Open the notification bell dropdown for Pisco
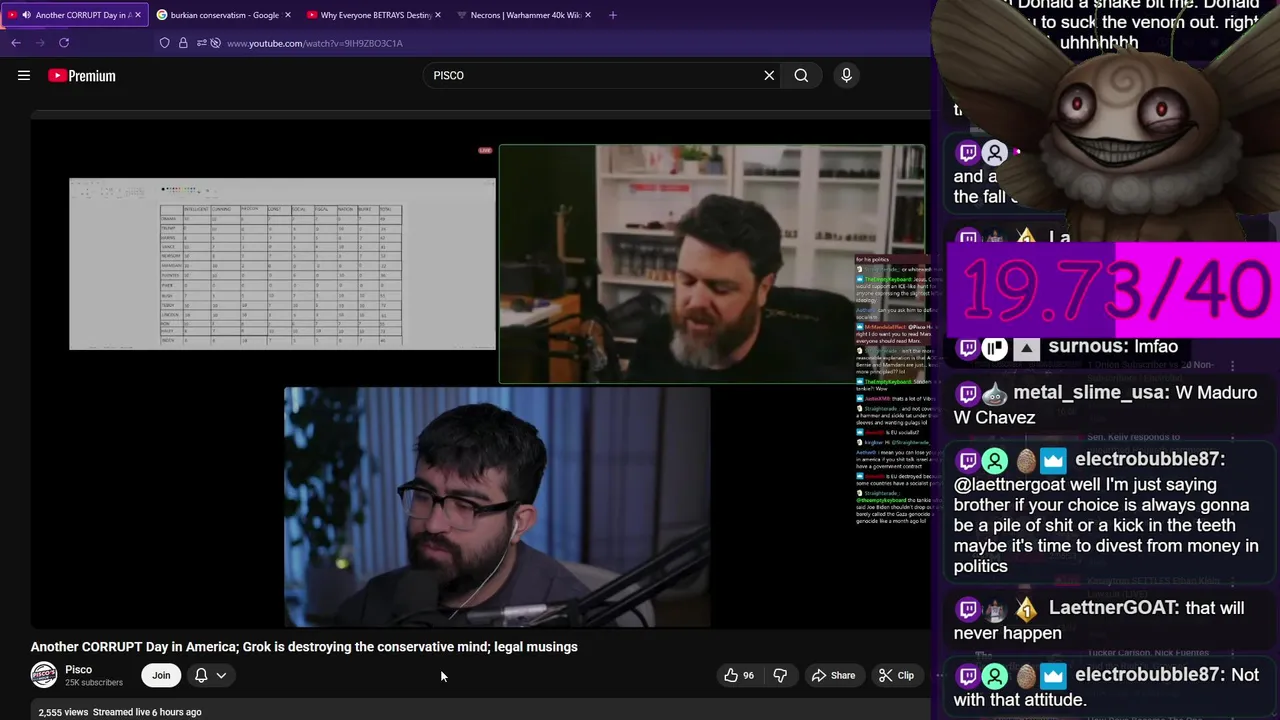 point(210,675)
